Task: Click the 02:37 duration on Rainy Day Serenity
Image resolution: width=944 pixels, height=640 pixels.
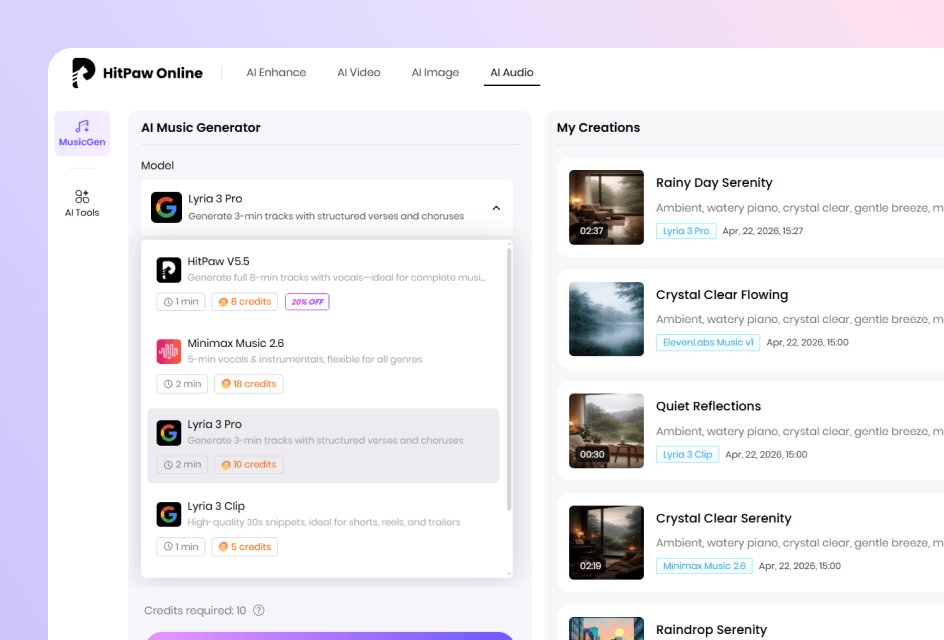Action: (x=591, y=231)
